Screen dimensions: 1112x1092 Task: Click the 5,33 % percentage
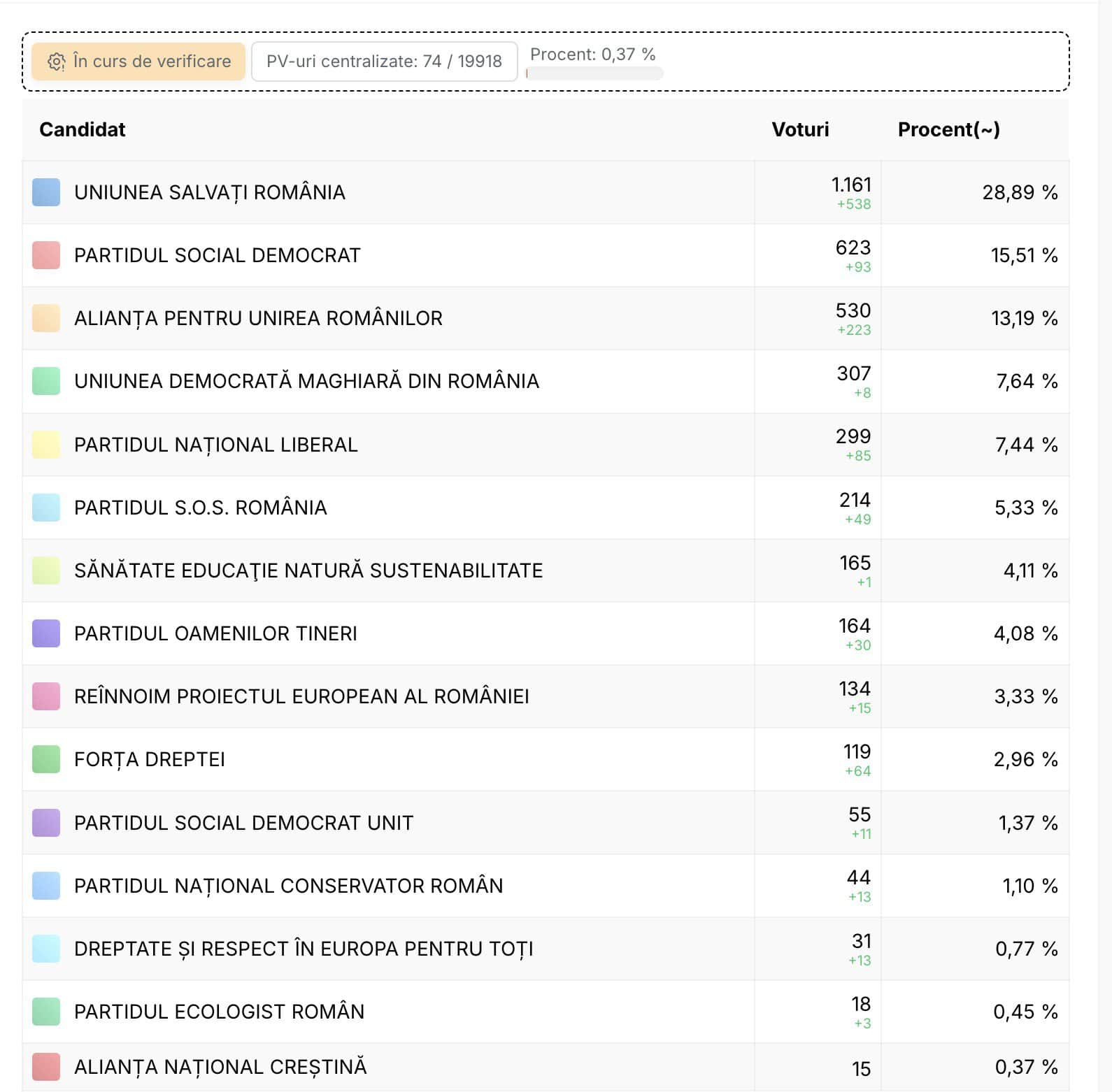click(1026, 508)
